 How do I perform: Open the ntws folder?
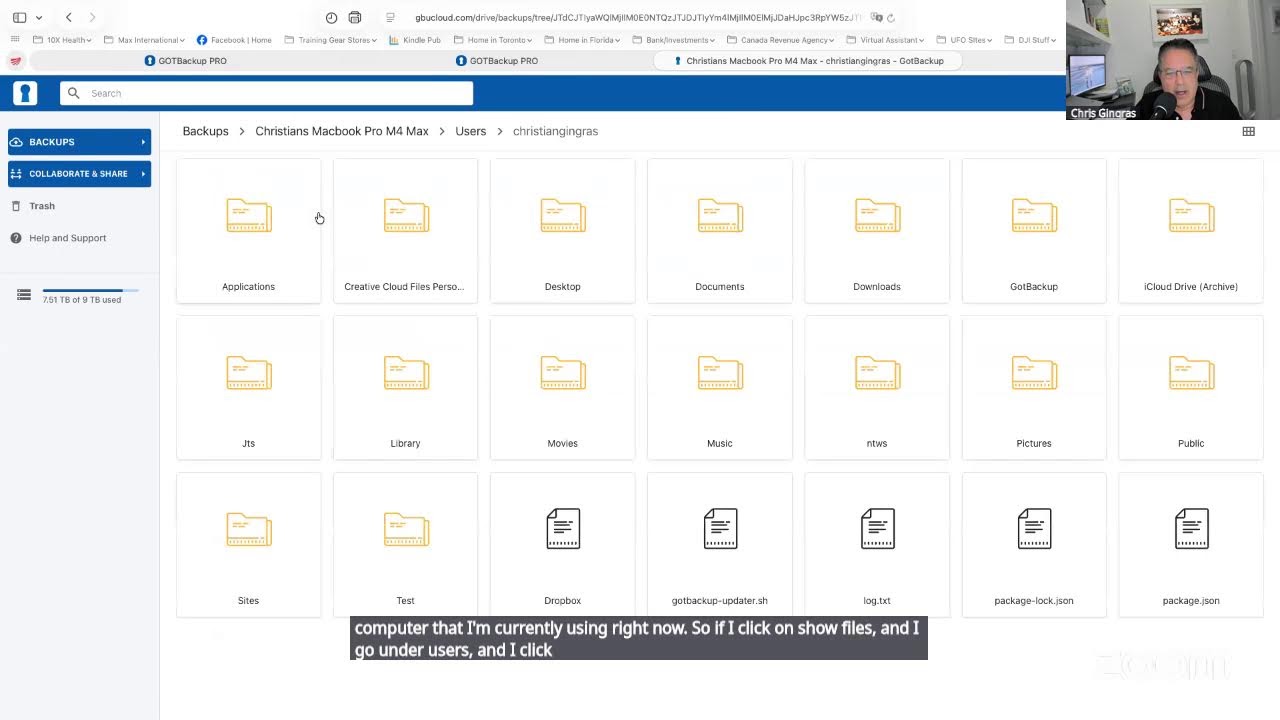877,388
